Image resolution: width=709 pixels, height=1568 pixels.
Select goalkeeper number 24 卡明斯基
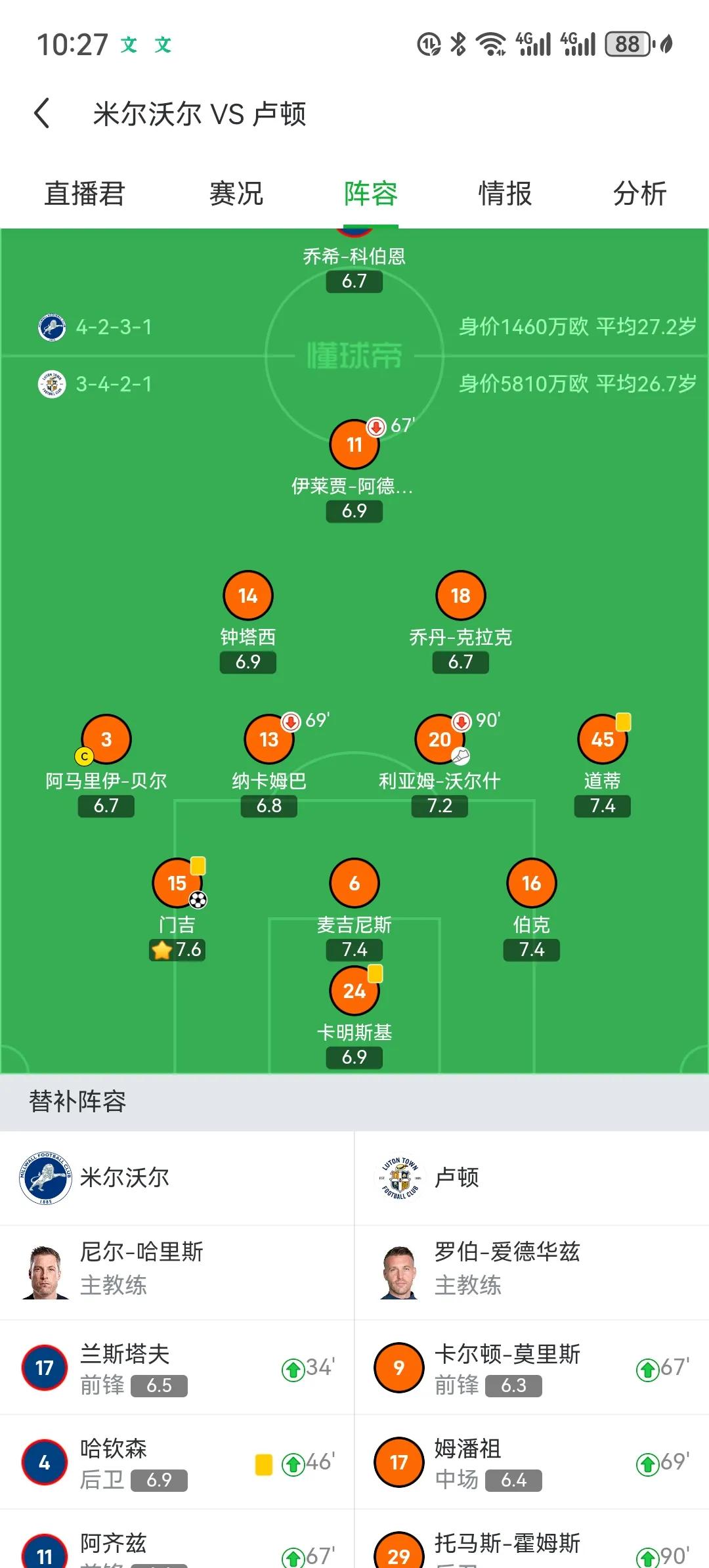[x=354, y=991]
